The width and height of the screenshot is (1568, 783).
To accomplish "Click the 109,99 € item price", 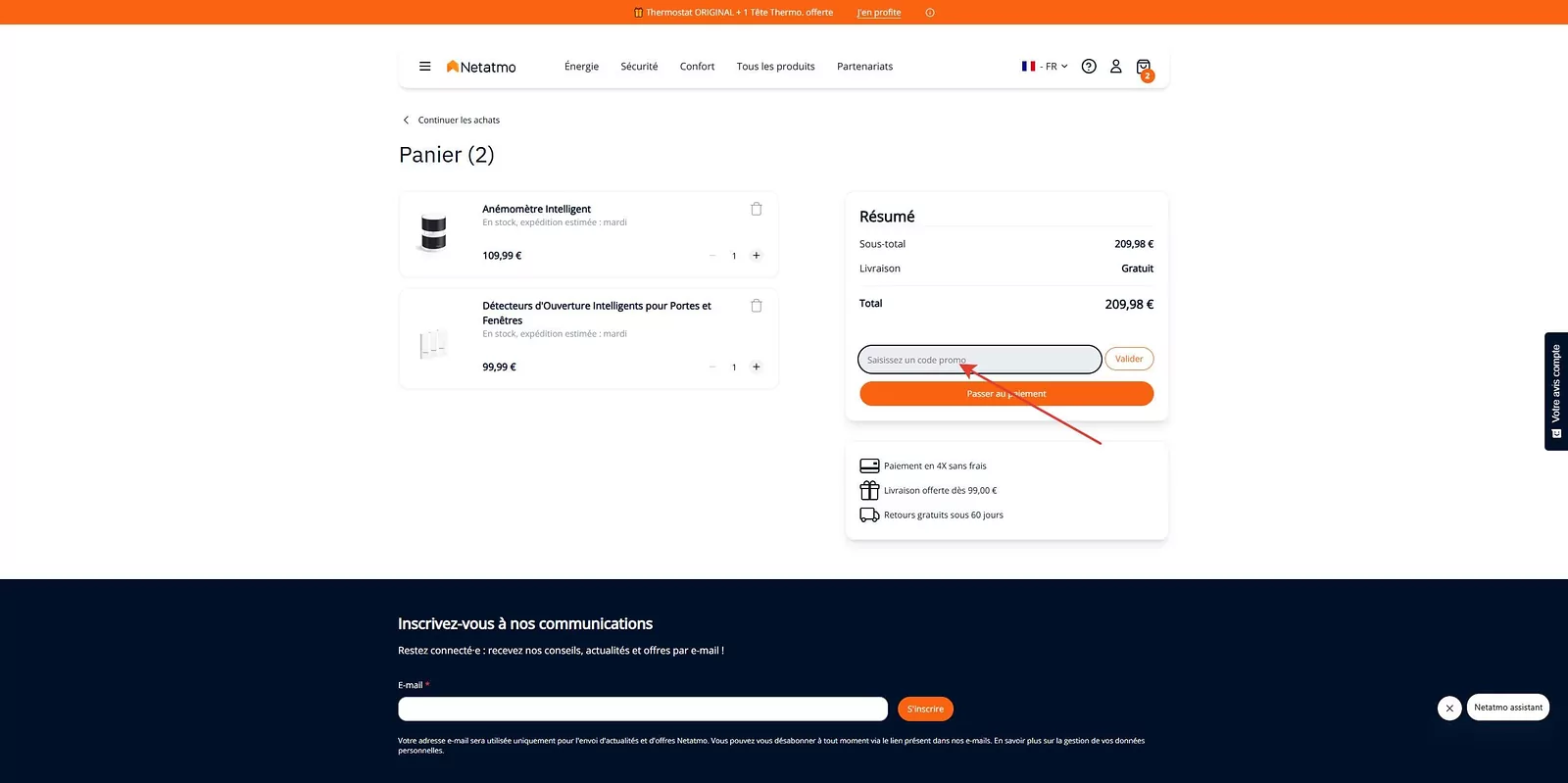I will (502, 256).
